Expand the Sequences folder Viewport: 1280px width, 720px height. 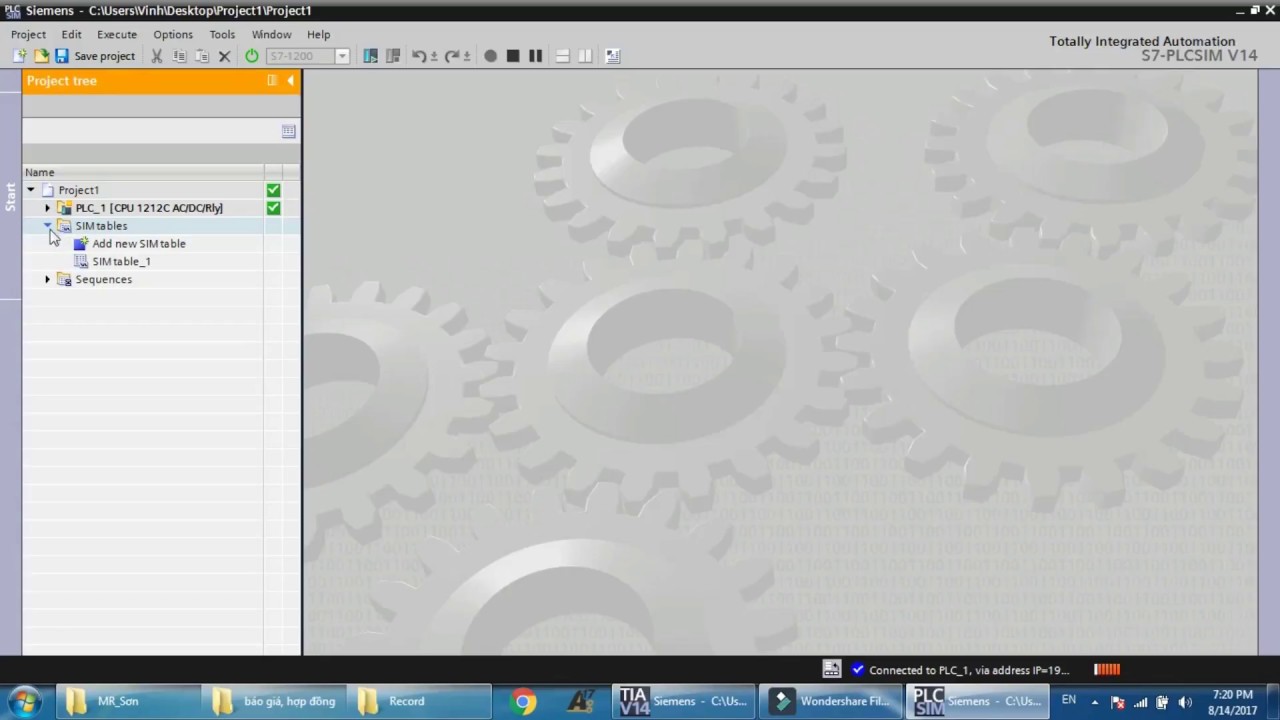tap(47, 280)
